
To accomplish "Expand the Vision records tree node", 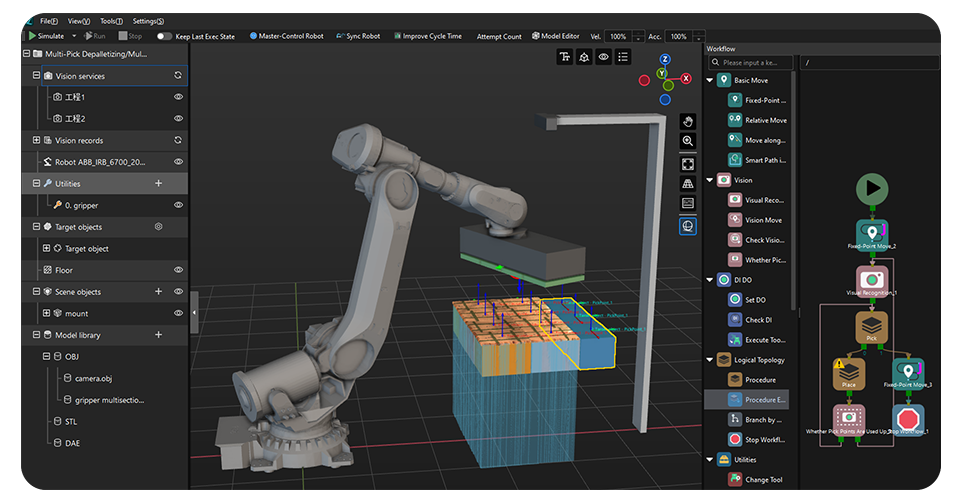I will coord(37,141).
